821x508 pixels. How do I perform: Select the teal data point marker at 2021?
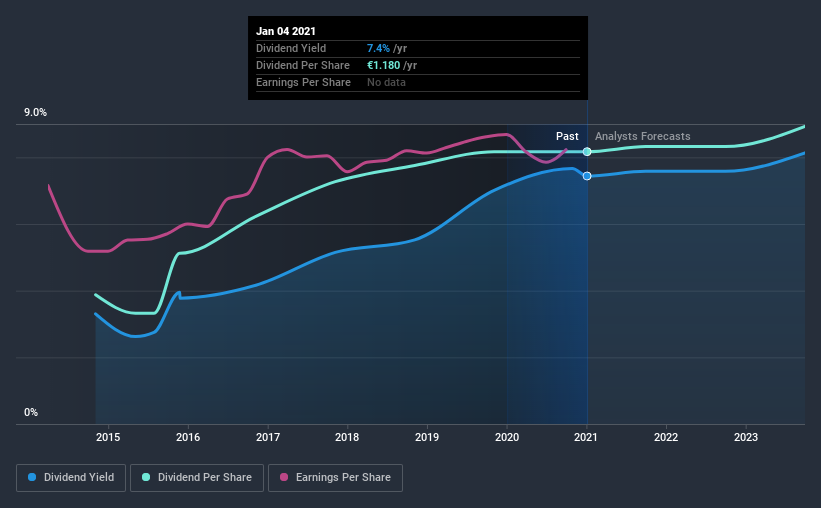(587, 151)
